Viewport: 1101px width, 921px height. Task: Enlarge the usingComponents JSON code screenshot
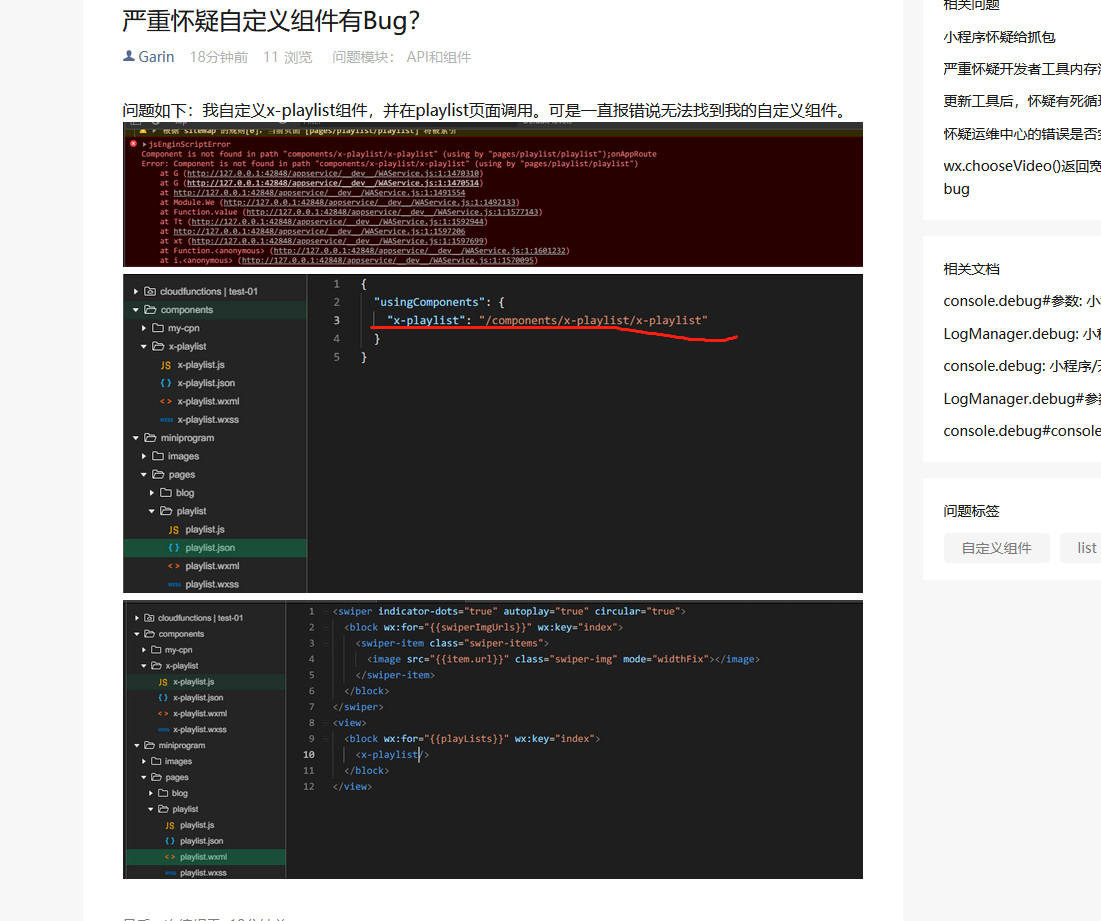pos(493,434)
